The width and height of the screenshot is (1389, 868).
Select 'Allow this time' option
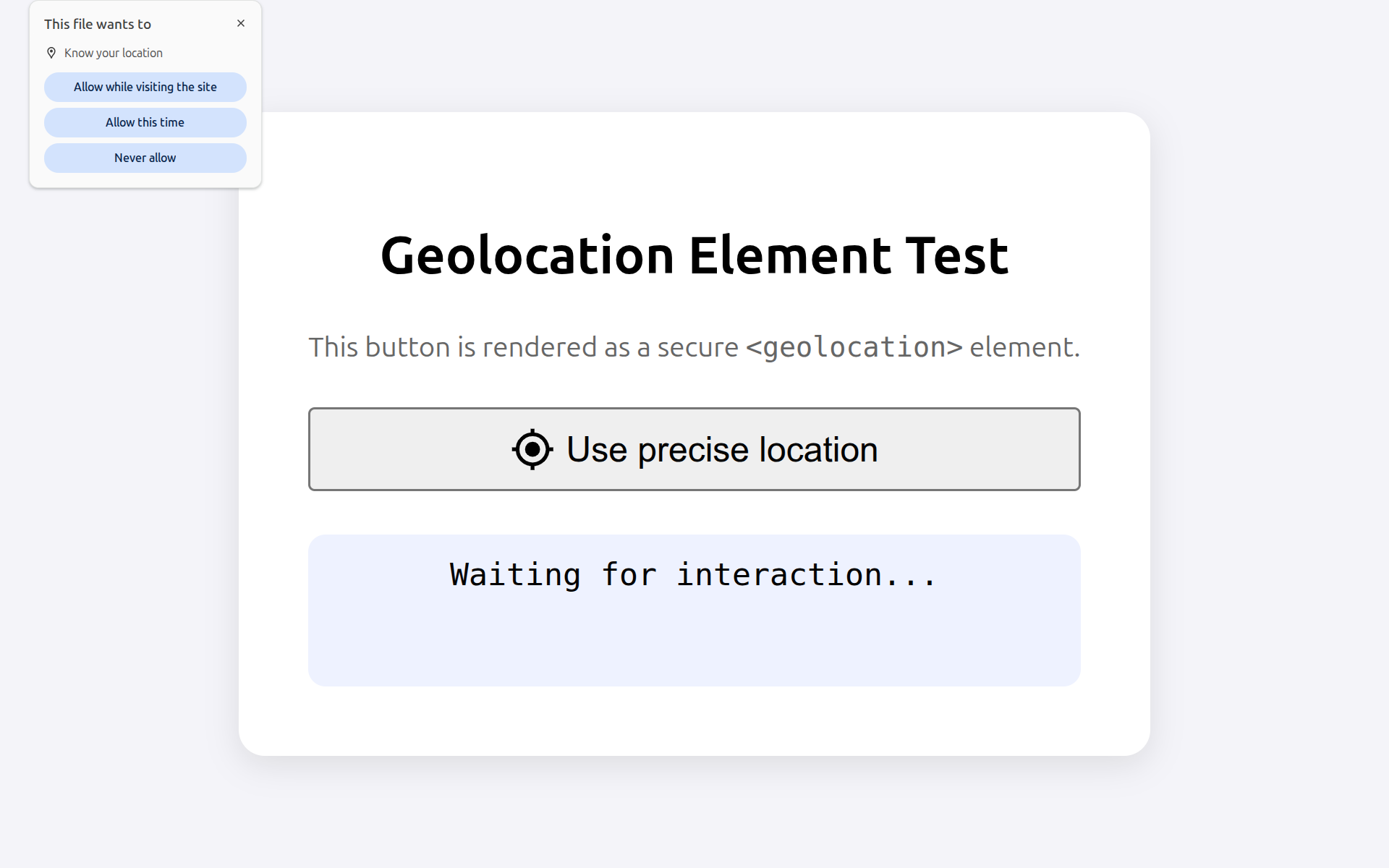coord(145,122)
